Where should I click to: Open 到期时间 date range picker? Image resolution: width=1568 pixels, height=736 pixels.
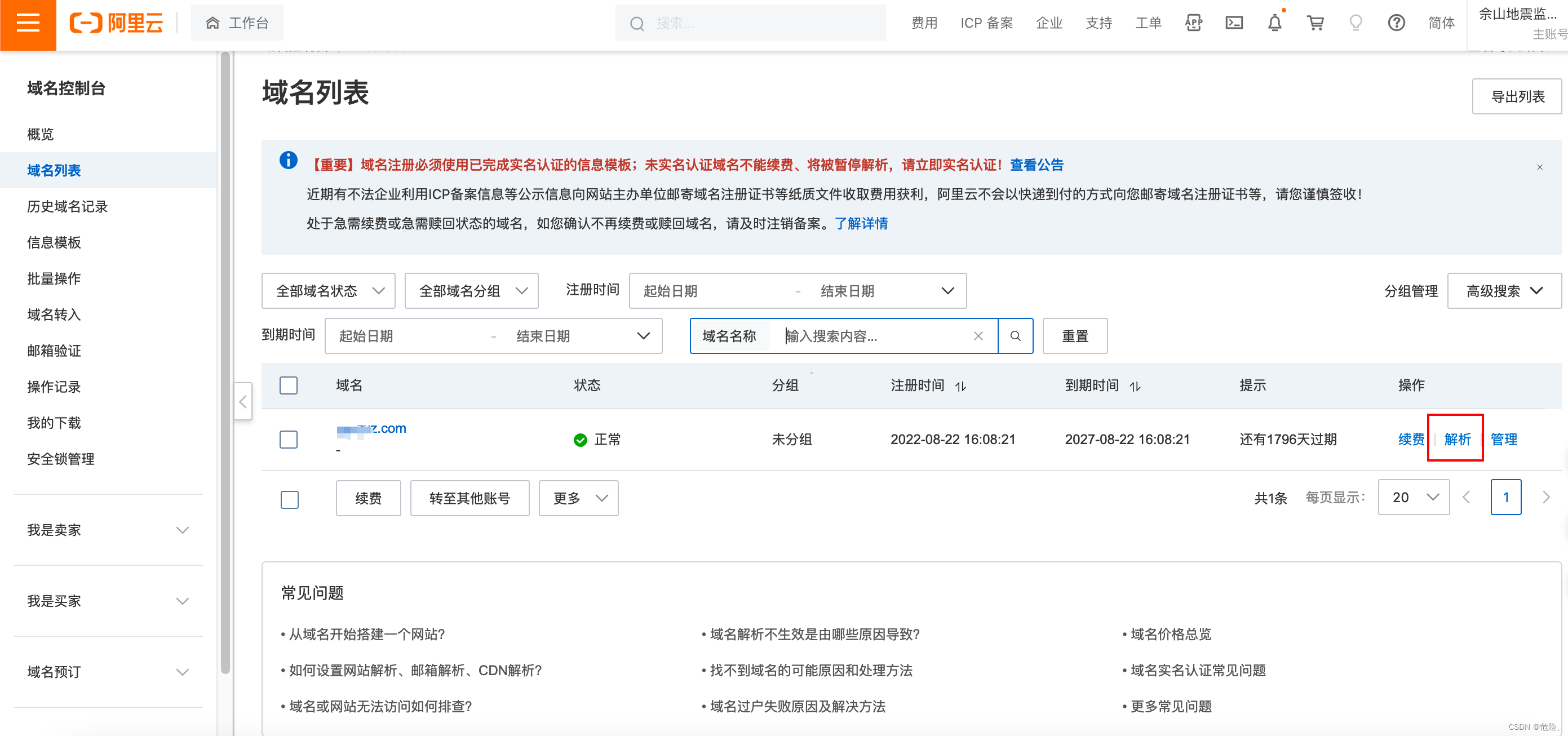494,336
